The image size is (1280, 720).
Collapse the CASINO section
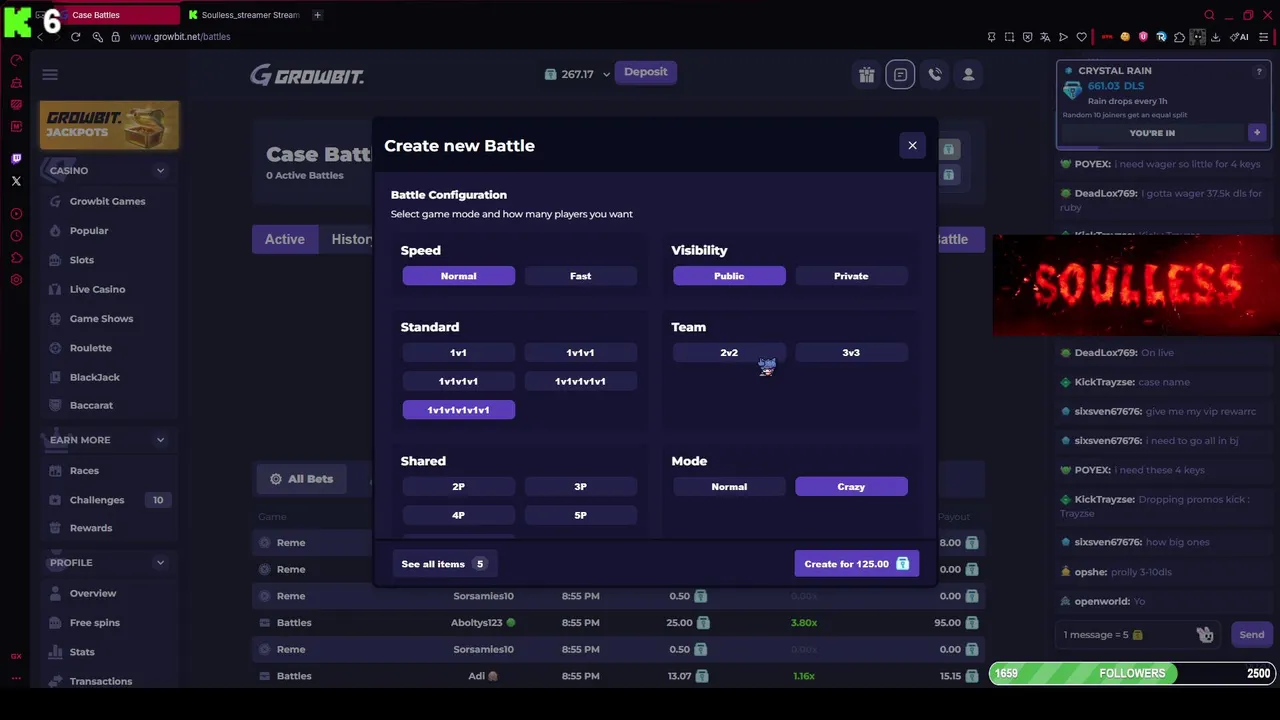point(160,170)
